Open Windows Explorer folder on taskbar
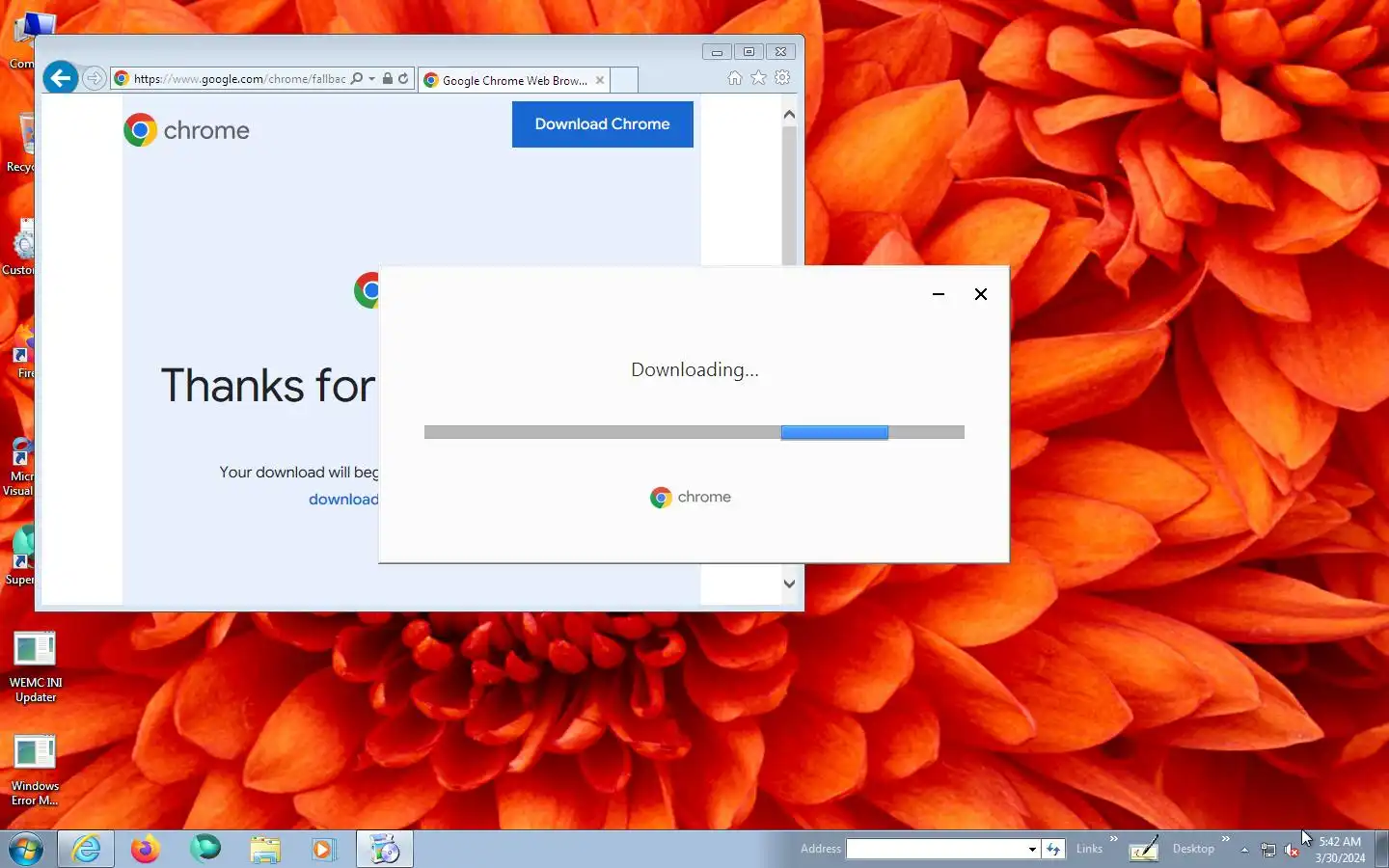The image size is (1389, 868). (265, 849)
